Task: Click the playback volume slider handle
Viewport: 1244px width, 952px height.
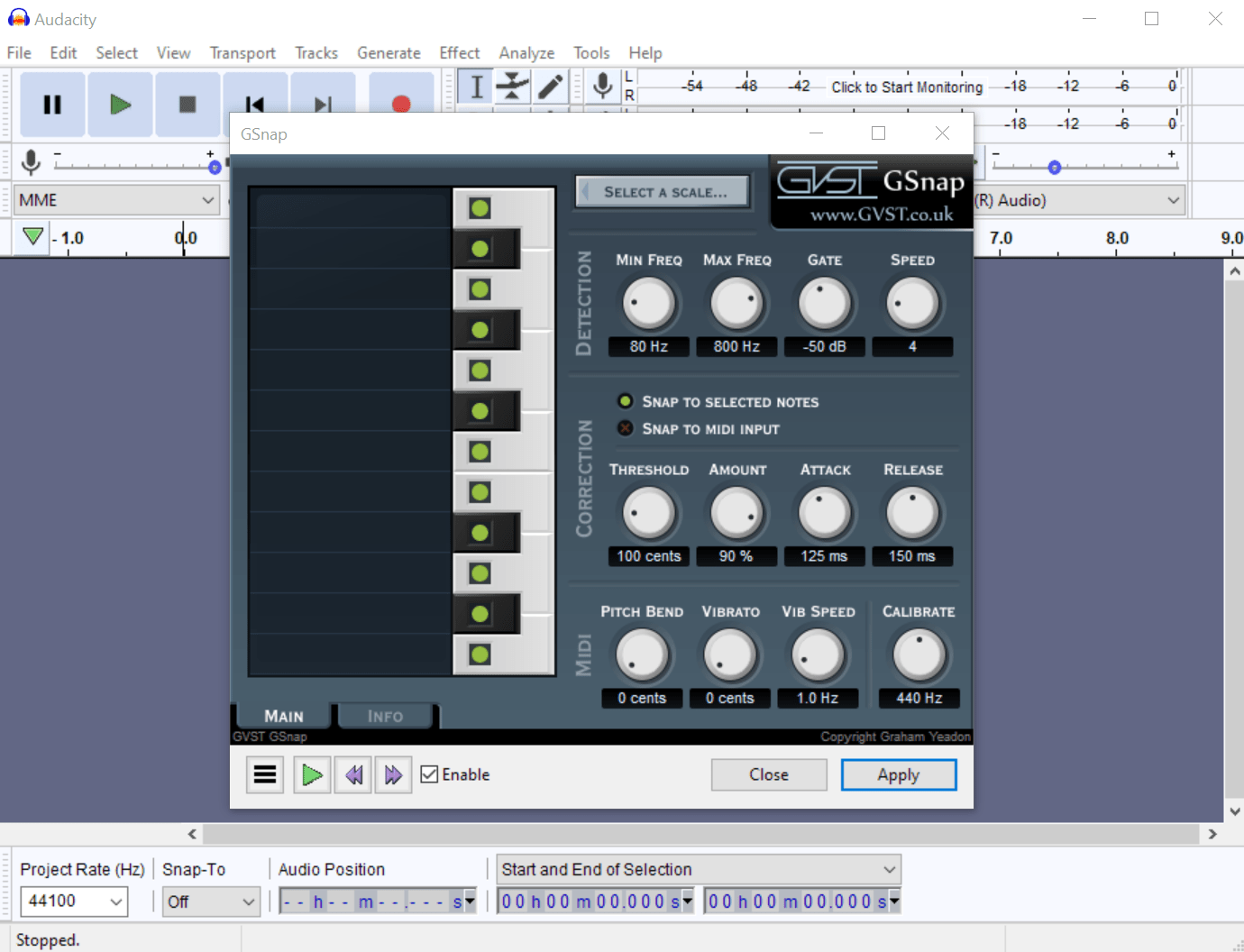Action: point(1054,167)
